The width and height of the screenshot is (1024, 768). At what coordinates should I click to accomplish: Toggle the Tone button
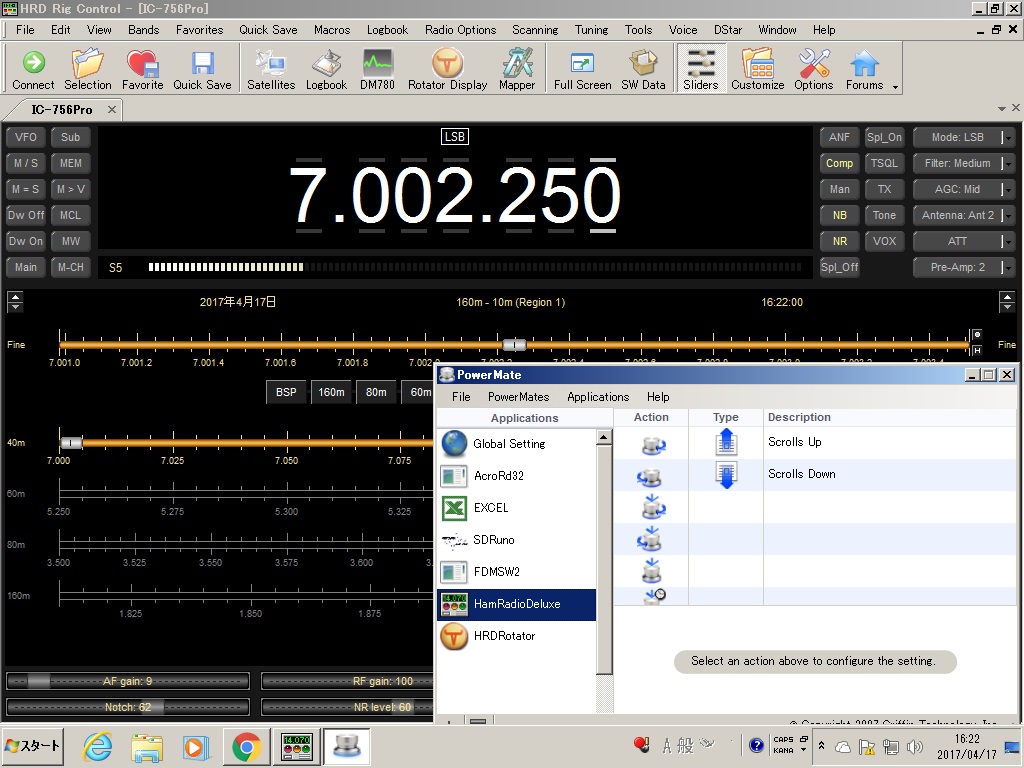click(884, 216)
